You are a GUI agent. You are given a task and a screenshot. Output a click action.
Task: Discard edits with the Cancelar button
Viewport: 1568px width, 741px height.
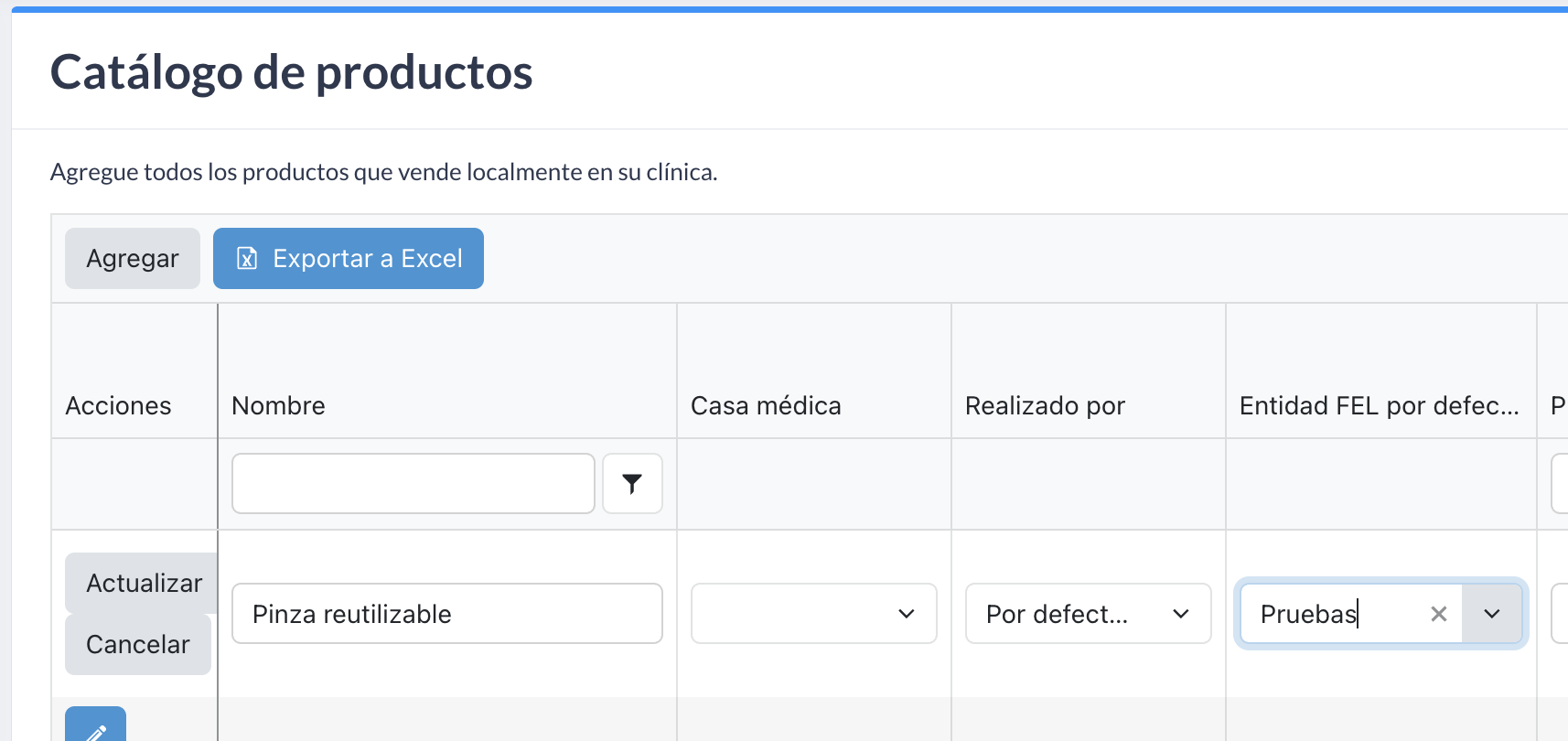pos(138,644)
